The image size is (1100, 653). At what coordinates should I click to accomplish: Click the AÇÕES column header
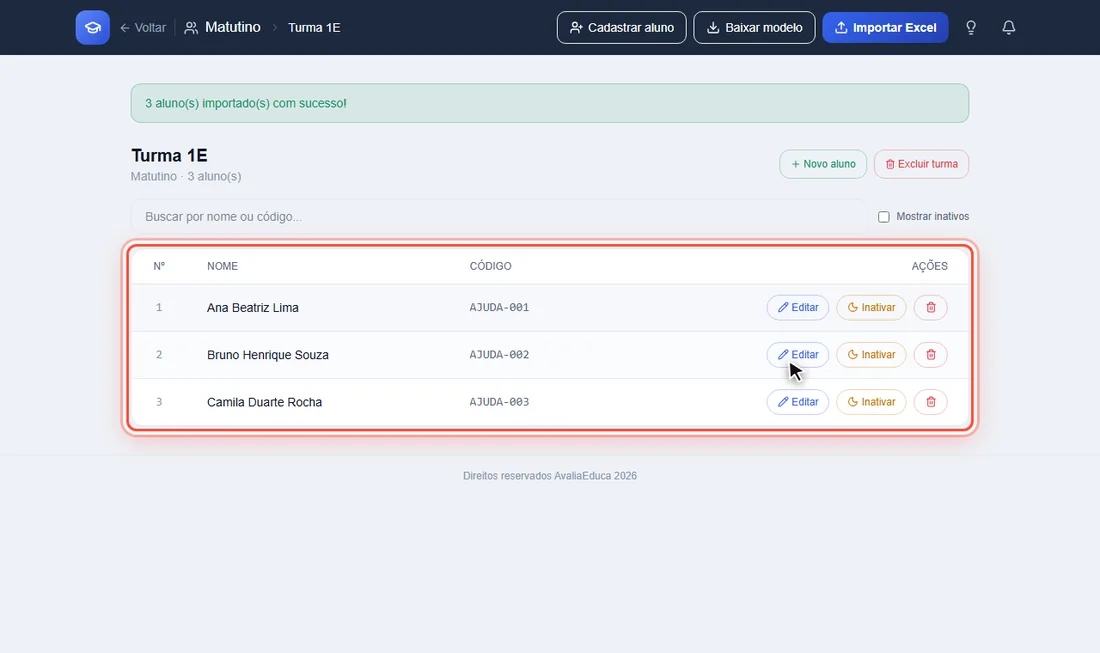(930, 266)
